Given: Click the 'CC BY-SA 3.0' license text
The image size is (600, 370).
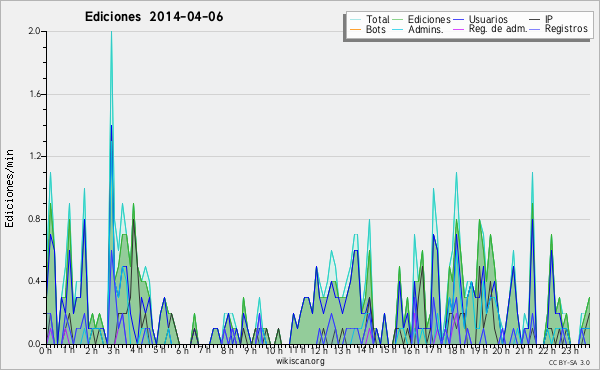Looking at the screenshot, I should coord(569,362).
